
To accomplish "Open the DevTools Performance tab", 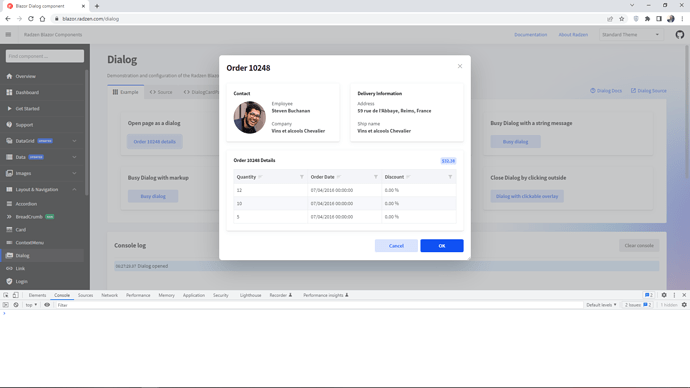I will tap(138, 295).
